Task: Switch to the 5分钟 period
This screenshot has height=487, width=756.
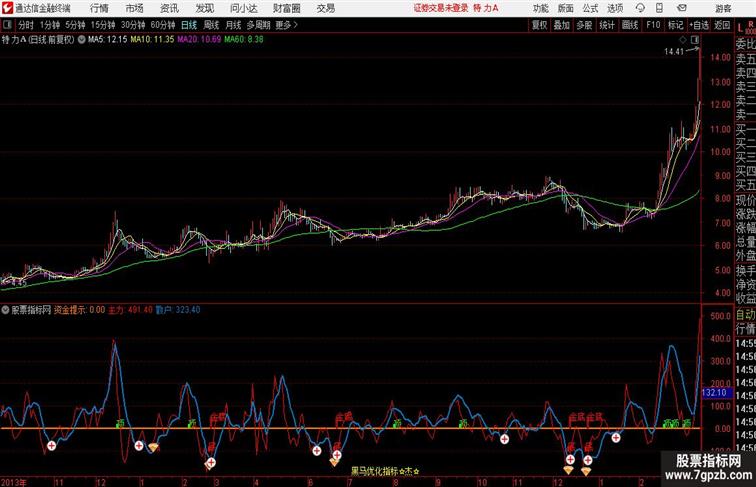Action: tap(75, 25)
